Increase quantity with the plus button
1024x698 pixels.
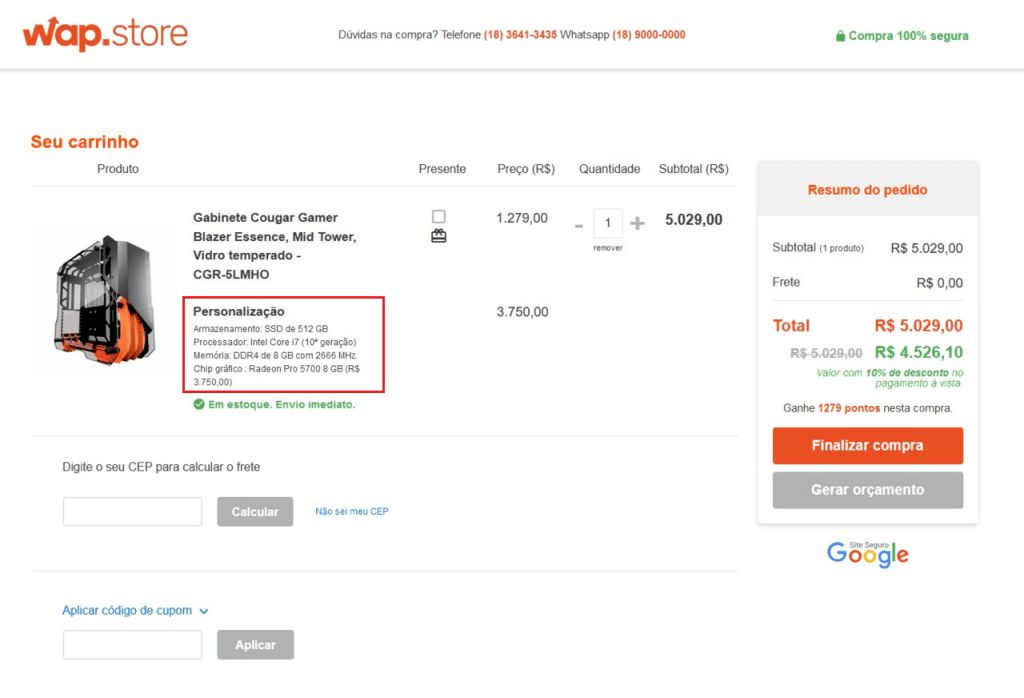click(x=638, y=224)
